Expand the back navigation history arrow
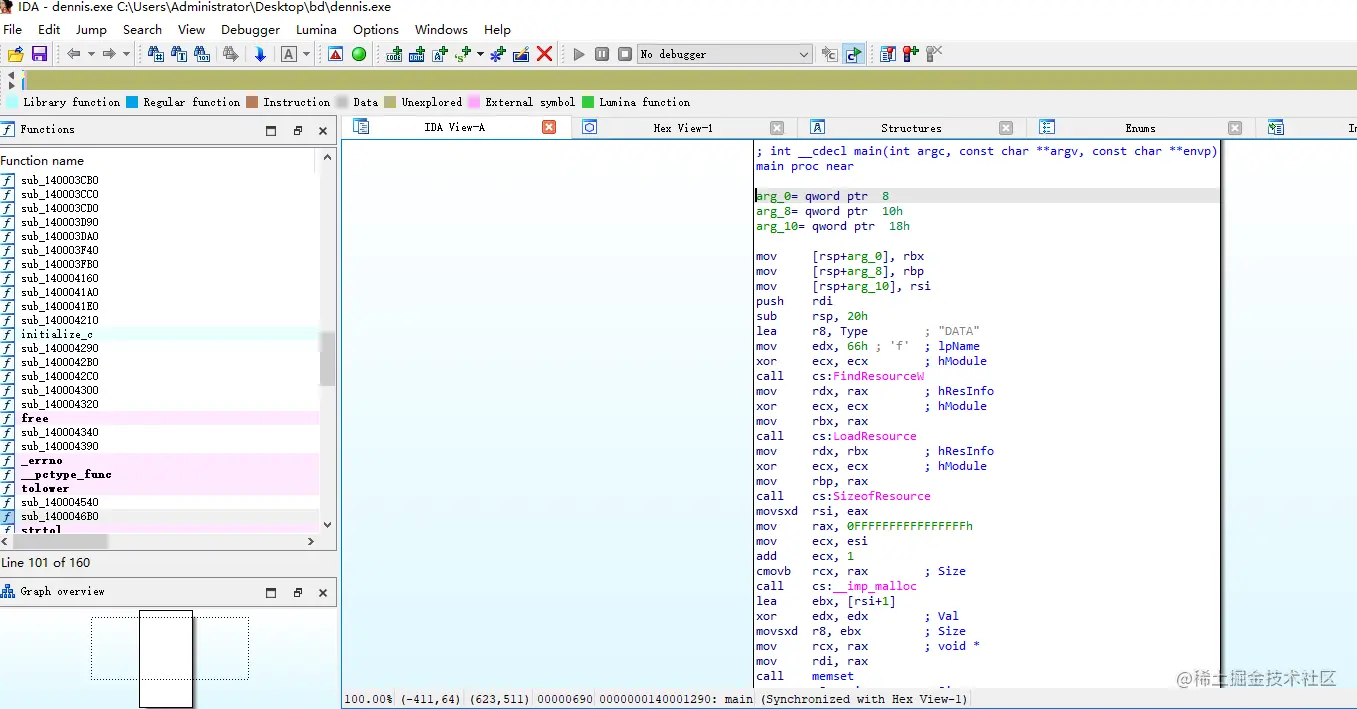Screen dimensions: 1357x709 point(91,54)
